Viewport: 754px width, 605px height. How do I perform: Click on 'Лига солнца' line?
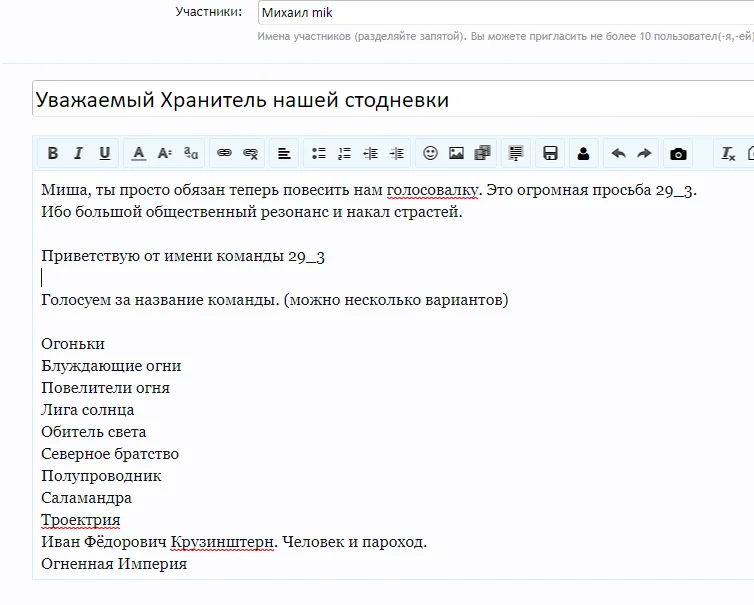click(88, 410)
